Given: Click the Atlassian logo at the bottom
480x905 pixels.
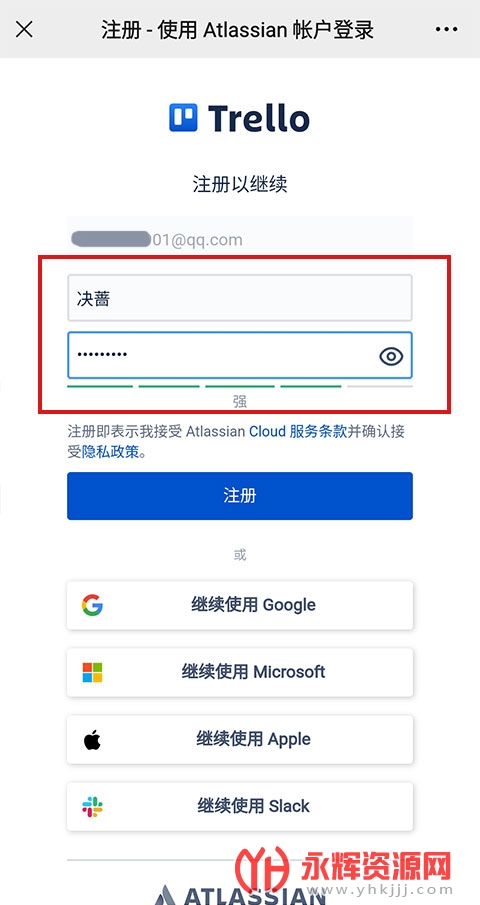Looking at the screenshot, I should [x=239, y=894].
